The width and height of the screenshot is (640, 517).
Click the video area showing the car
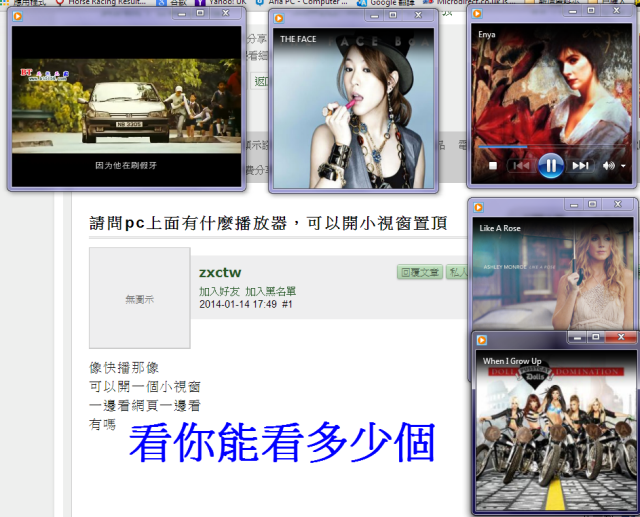[x=127, y=107]
